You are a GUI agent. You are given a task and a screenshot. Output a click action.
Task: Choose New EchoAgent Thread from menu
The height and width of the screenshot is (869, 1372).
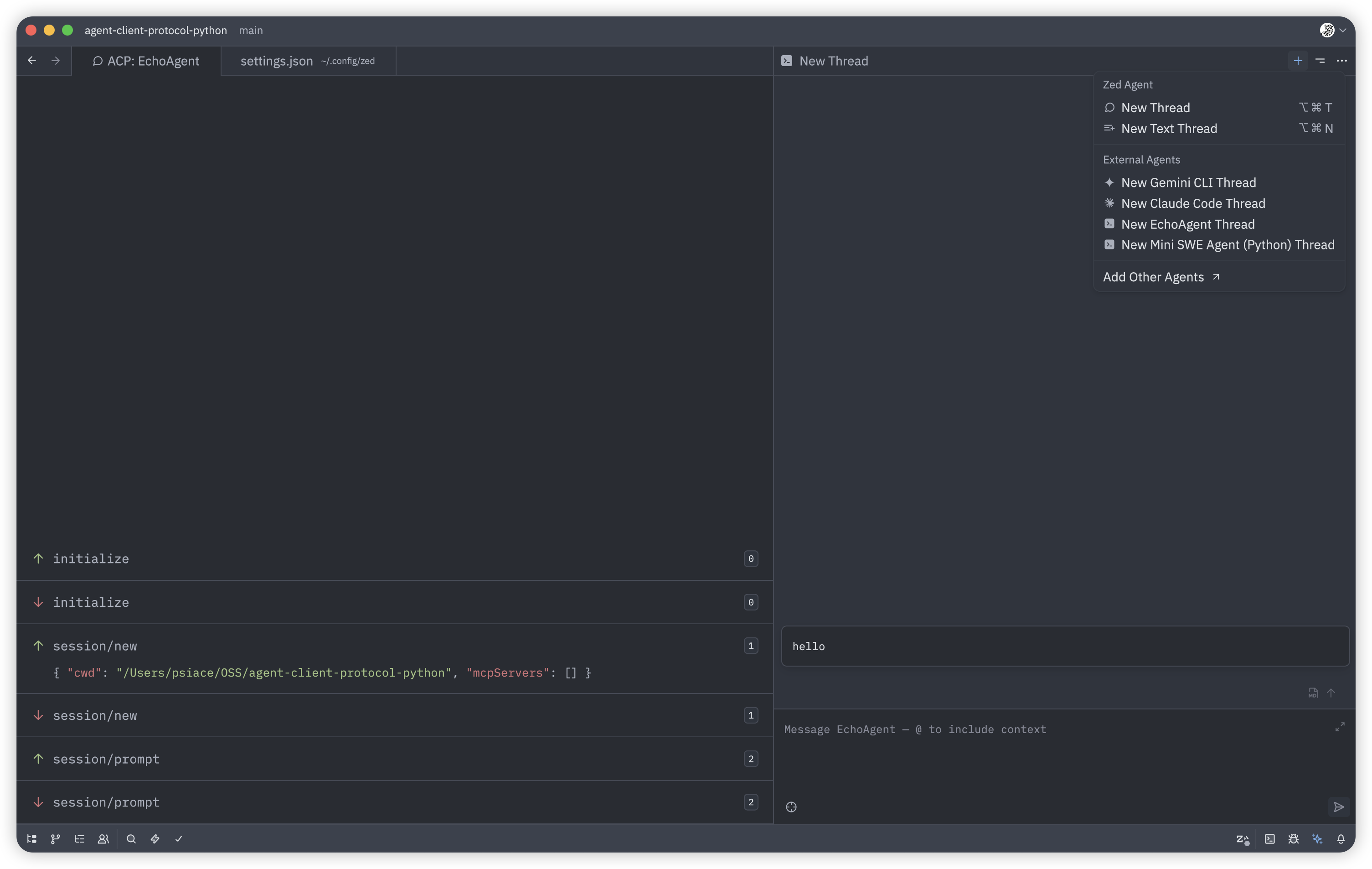(x=1187, y=224)
